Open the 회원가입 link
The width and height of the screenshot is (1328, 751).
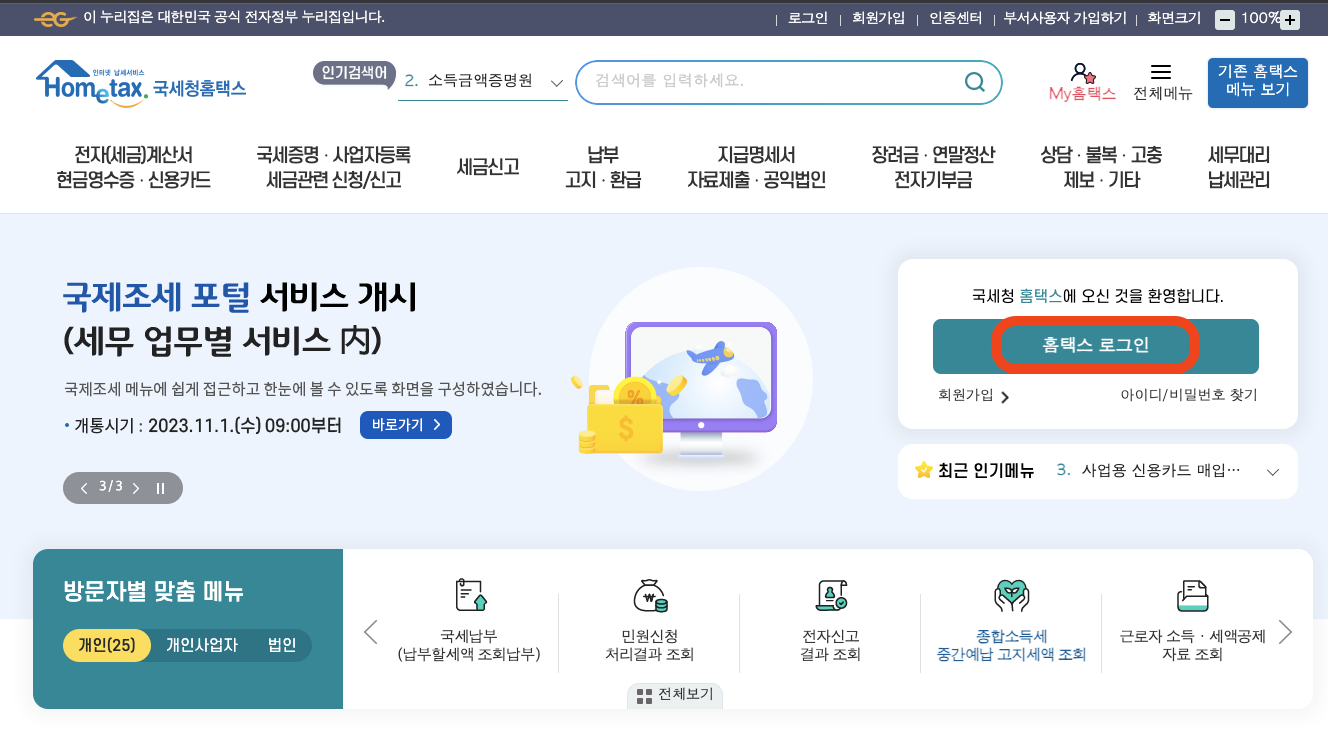tap(966, 396)
